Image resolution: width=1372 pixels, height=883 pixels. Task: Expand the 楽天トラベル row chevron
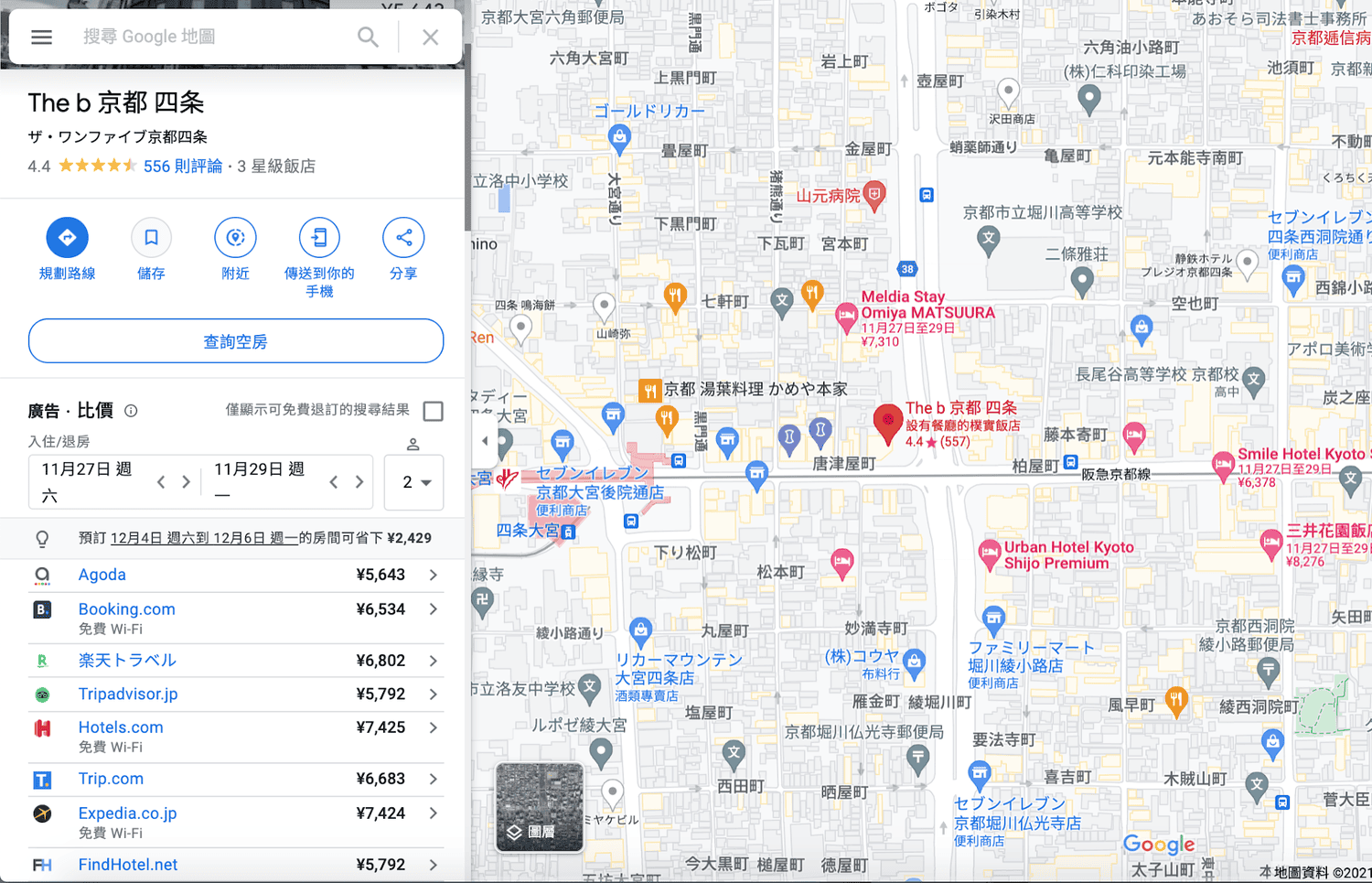pos(434,661)
